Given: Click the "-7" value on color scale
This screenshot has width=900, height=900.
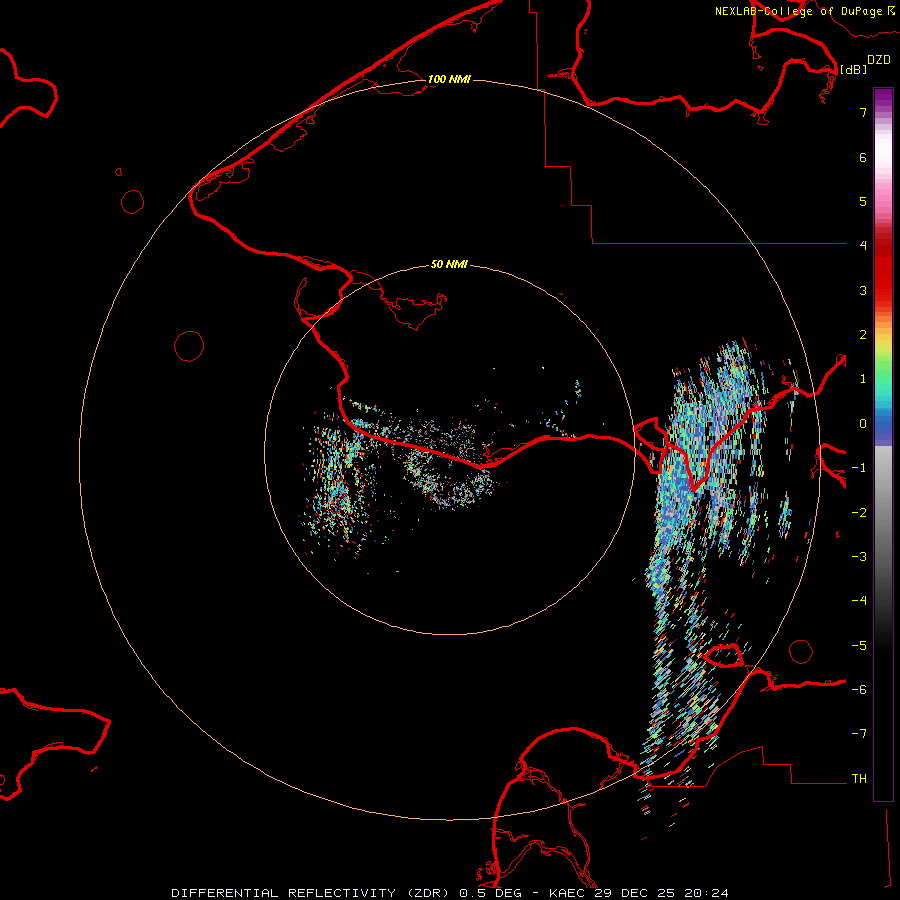Looking at the screenshot, I should click(x=859, y=734).
